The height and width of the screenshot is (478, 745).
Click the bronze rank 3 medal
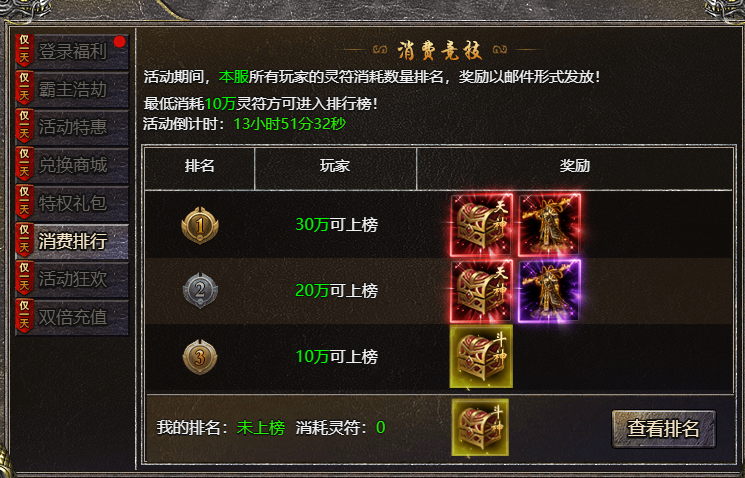(200, 357)
